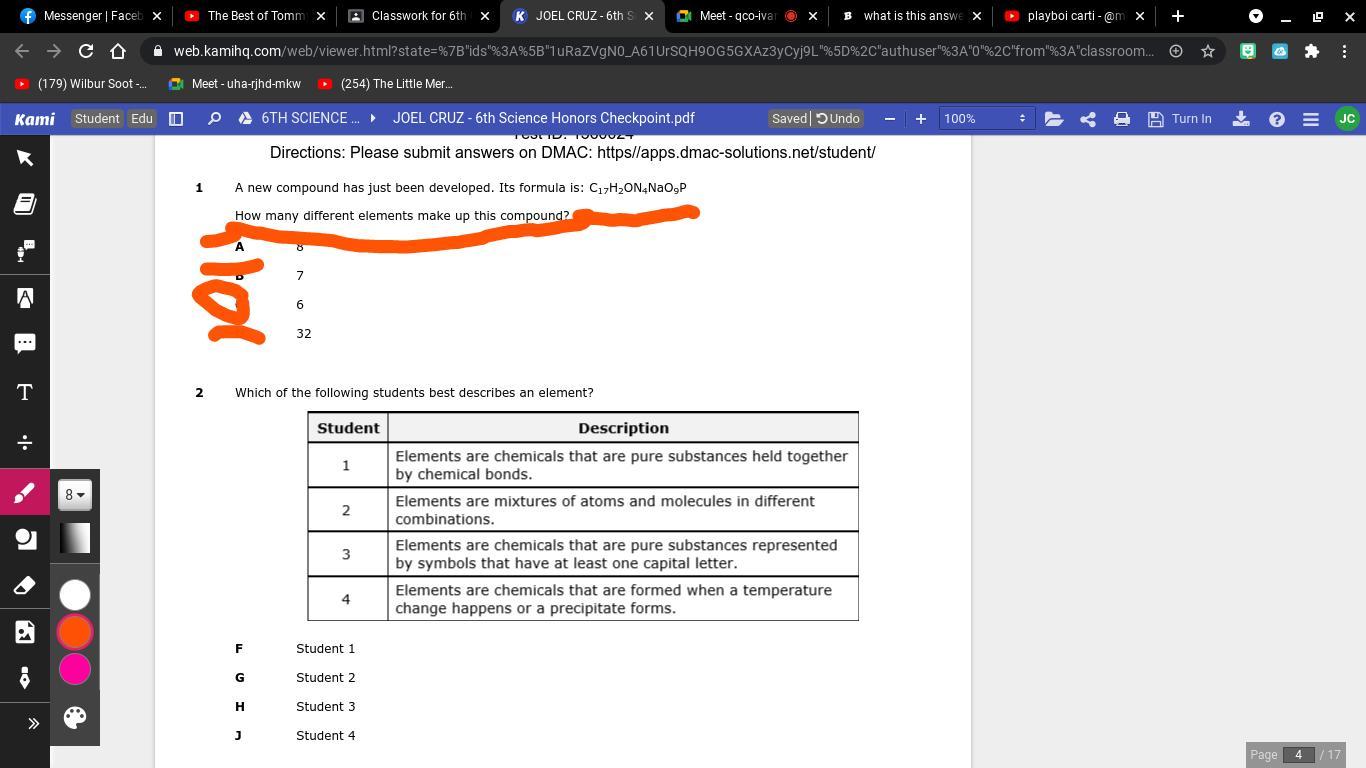Click the Google Drive icon in Kami toolbar
This screenshot has height=768, width=1366.
[x=245, y=118]
